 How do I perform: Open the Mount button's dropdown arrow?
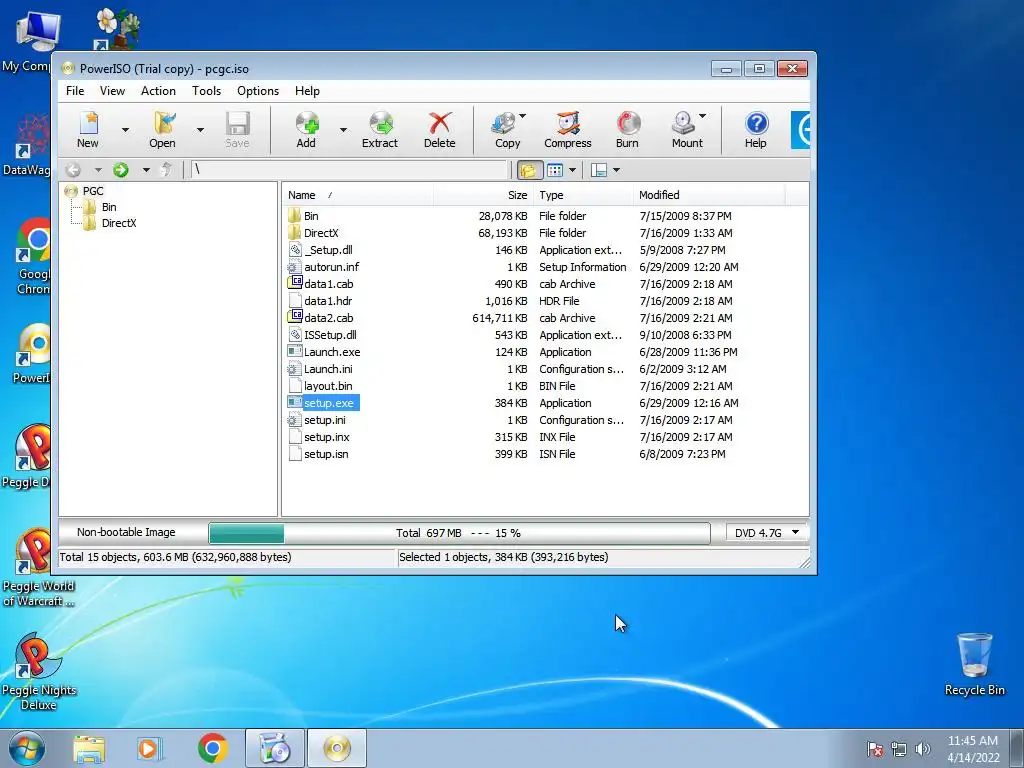click(703, 116)
